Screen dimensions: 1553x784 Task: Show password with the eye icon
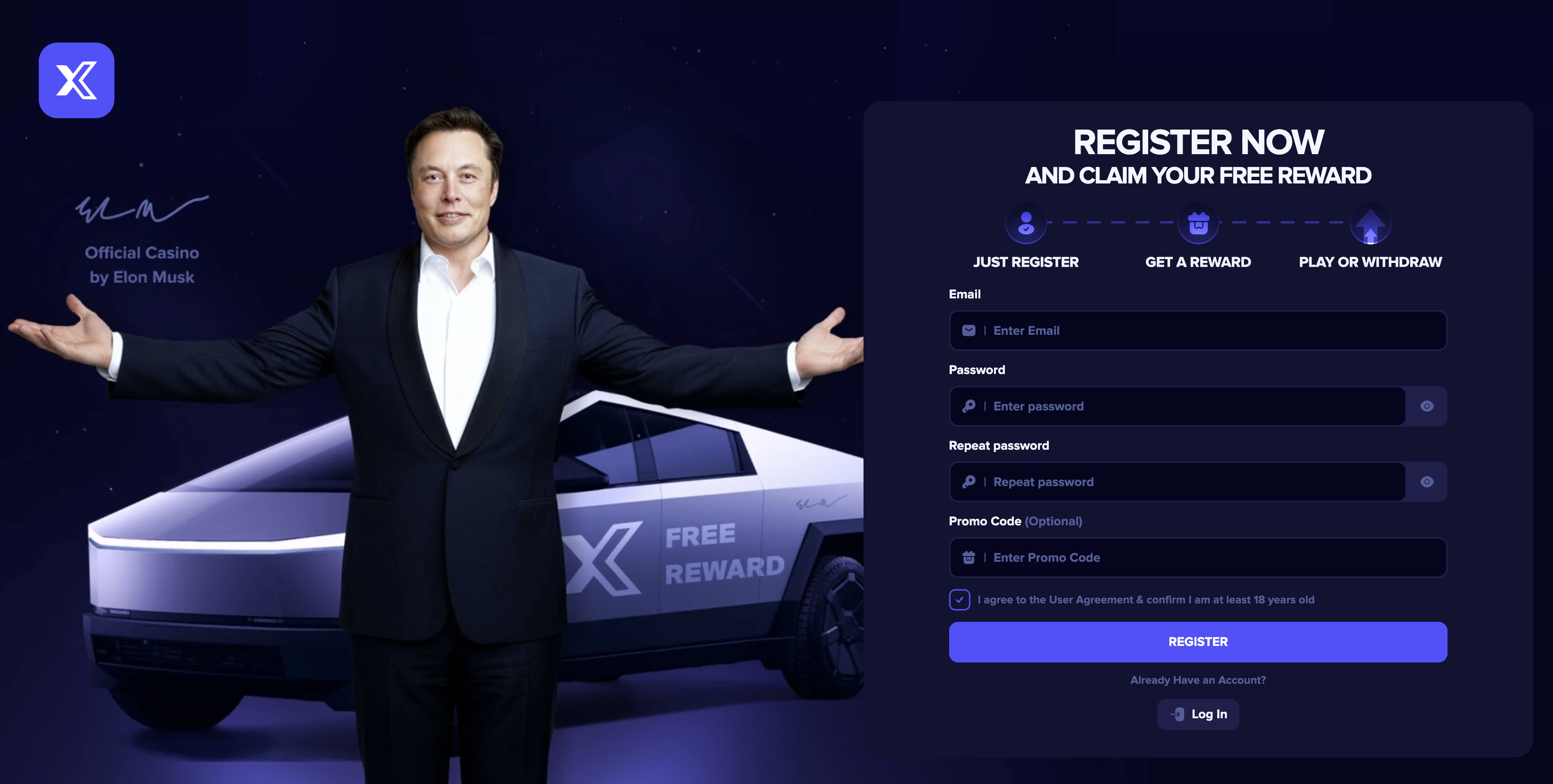[x=1426, y=406]
